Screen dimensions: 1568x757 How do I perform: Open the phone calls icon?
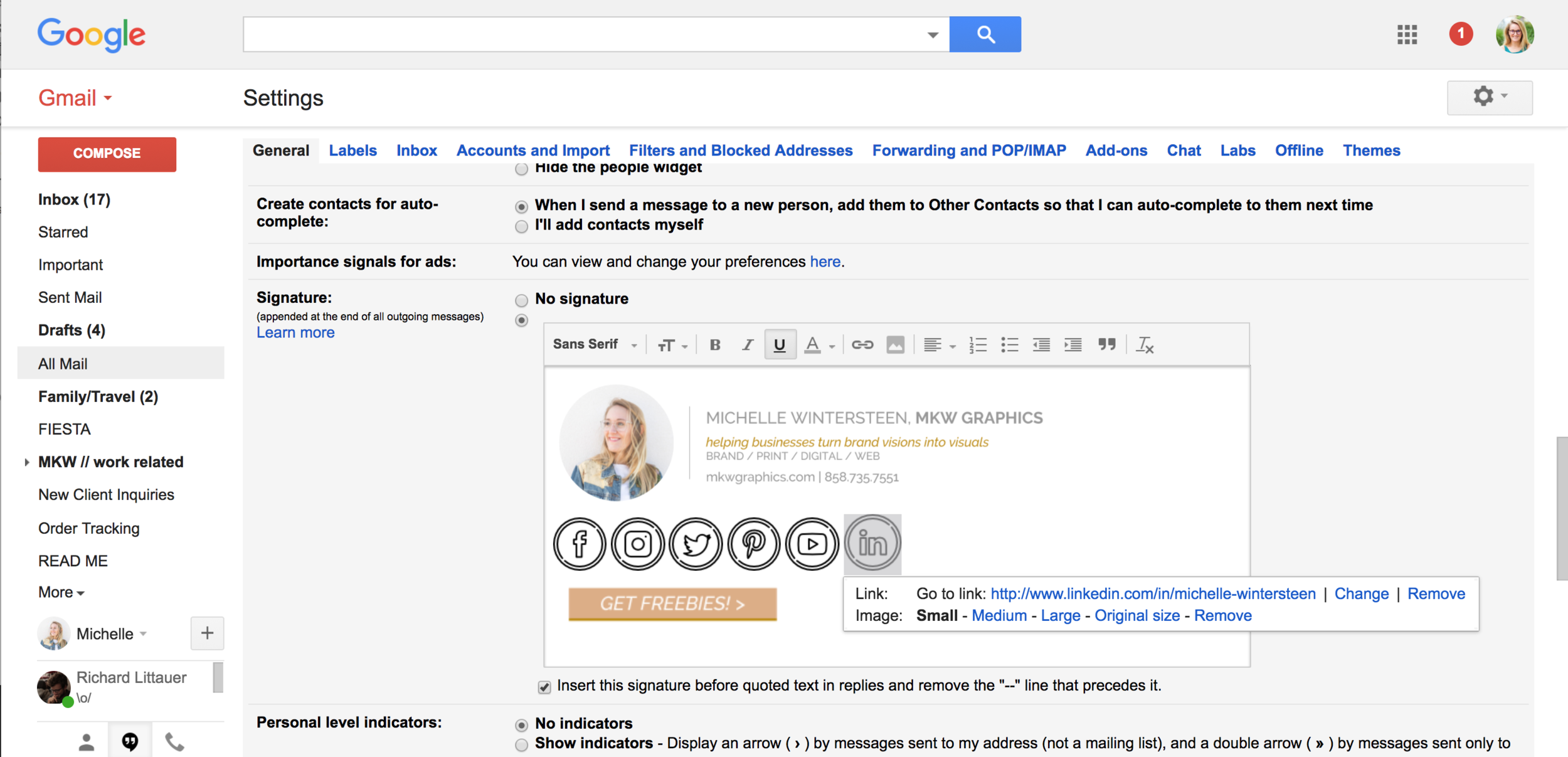[174, 743]
